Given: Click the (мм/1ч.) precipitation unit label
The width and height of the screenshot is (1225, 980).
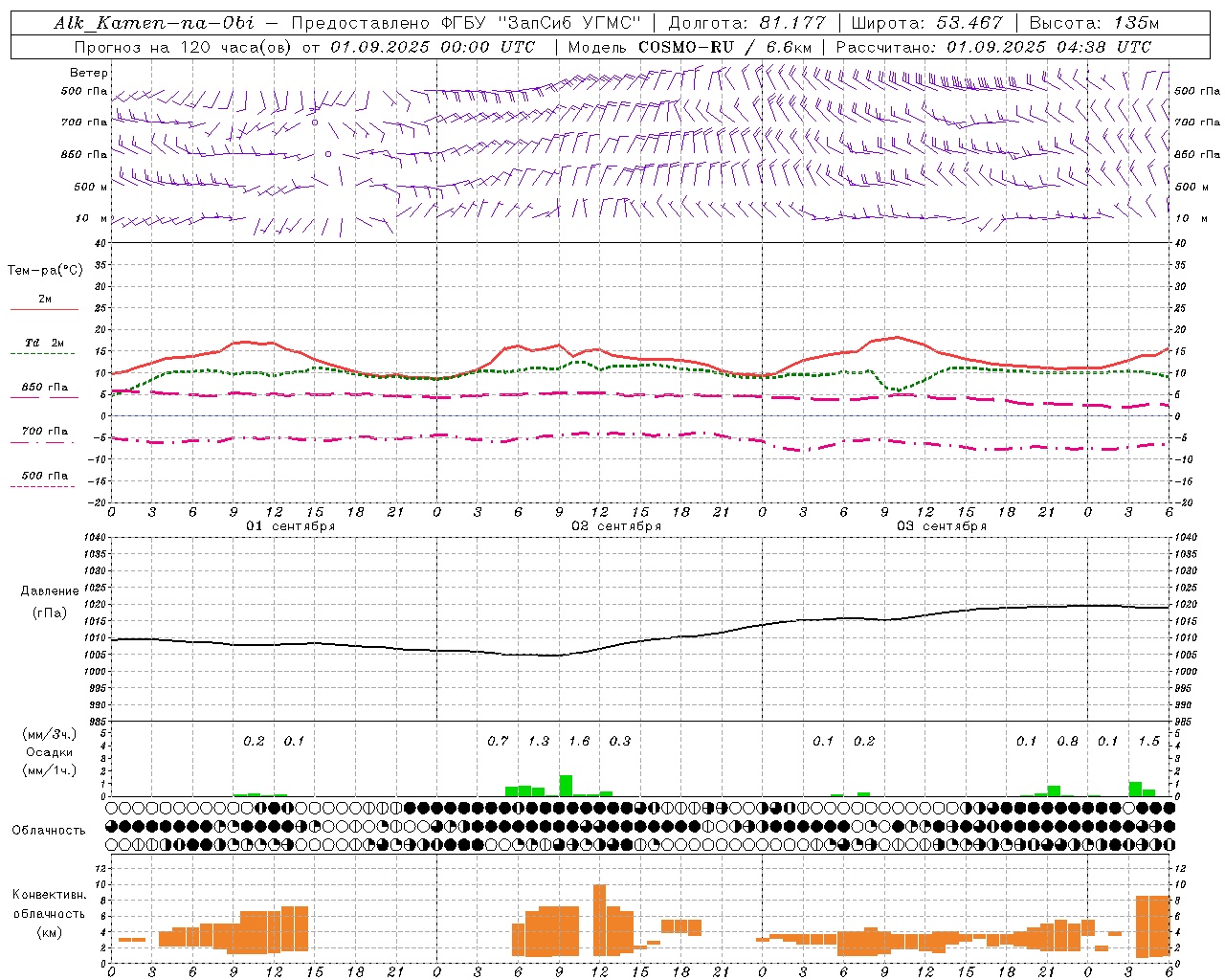Looking at the screenshot, I should tap(50, 770).
